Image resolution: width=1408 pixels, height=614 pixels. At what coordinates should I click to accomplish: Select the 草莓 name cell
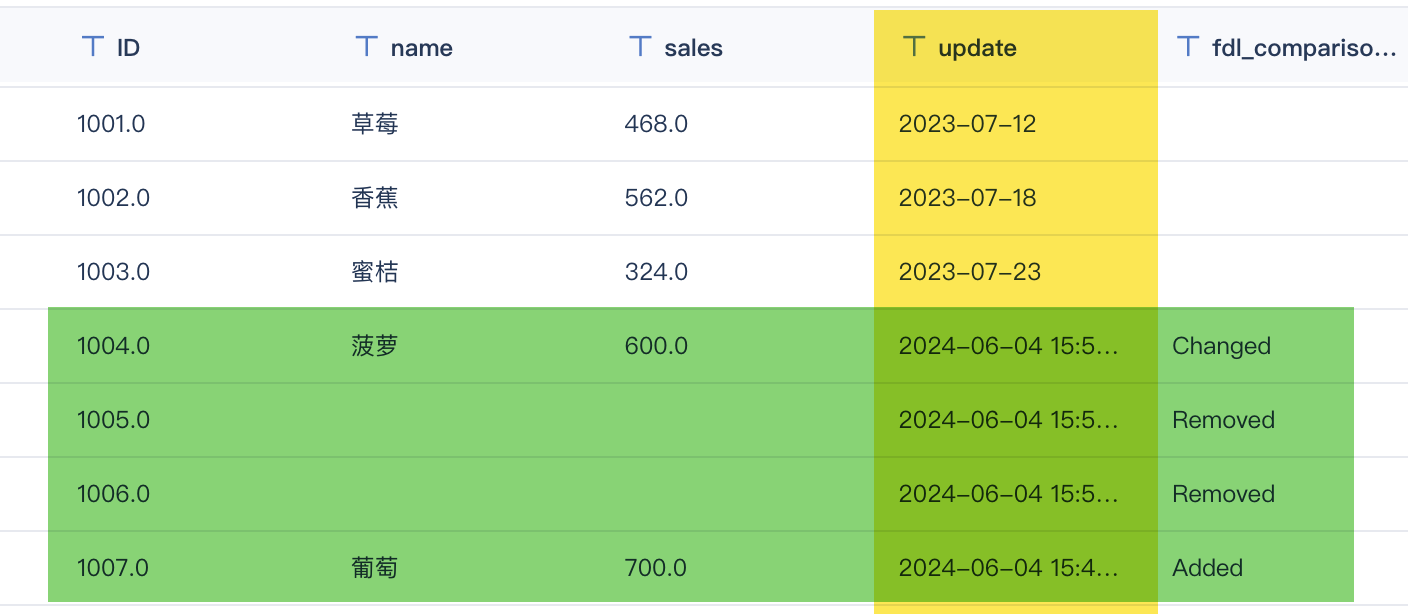tap(375, 124)
